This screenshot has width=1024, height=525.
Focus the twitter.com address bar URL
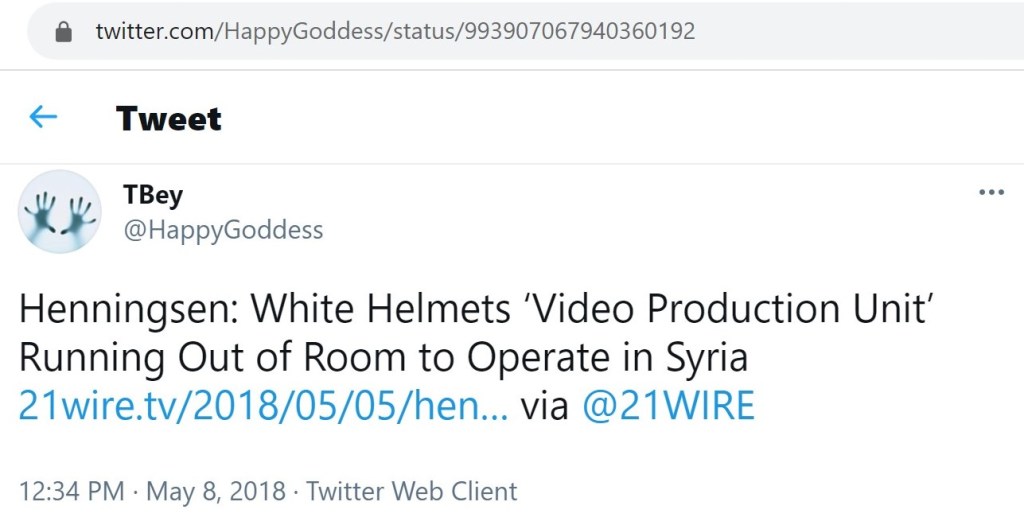click(x=395, y=31)
